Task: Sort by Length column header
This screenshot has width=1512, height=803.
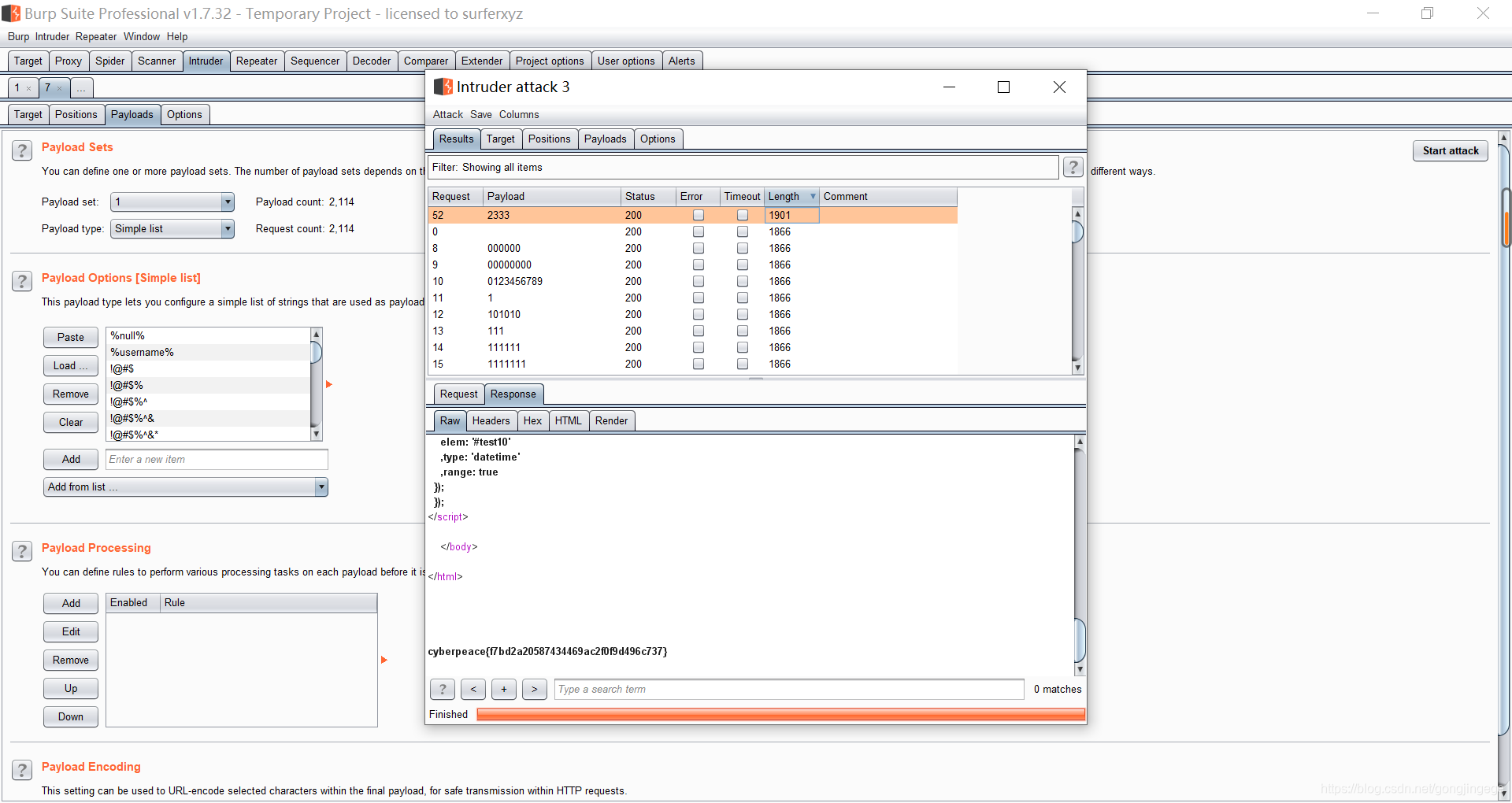Action: click(792, 197)
